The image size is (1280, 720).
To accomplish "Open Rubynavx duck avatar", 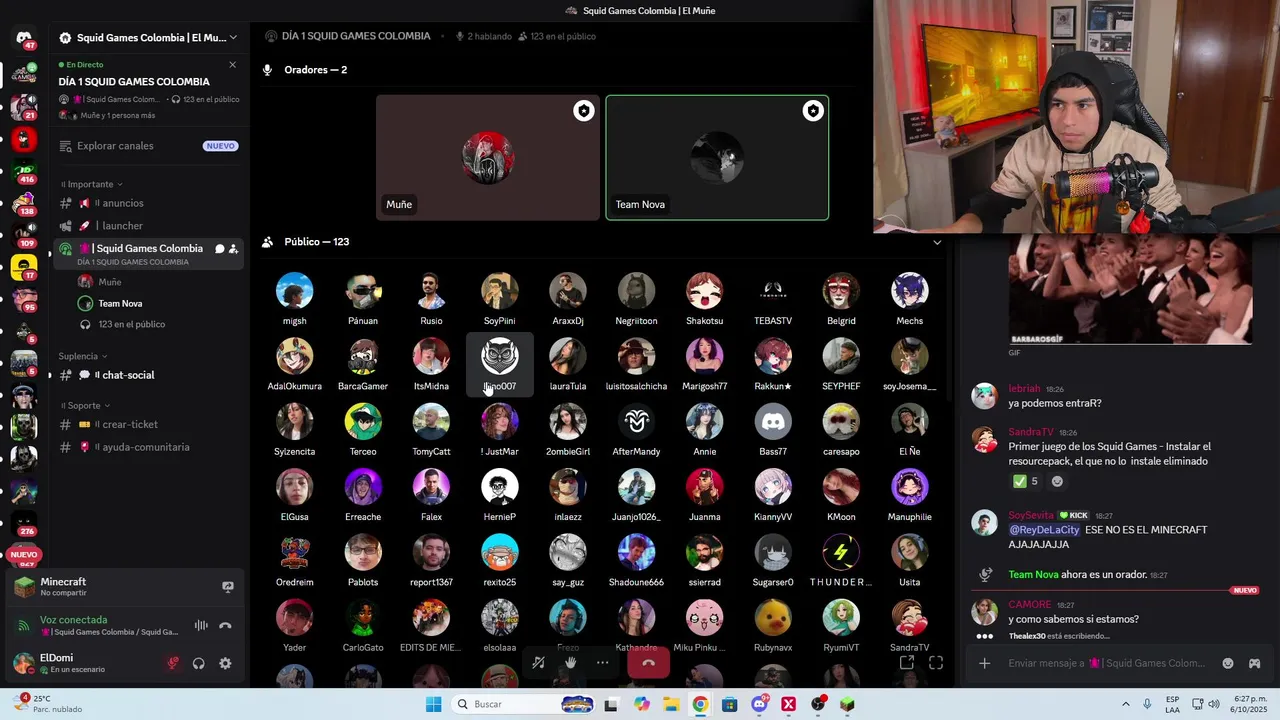I will pos(773,618).
